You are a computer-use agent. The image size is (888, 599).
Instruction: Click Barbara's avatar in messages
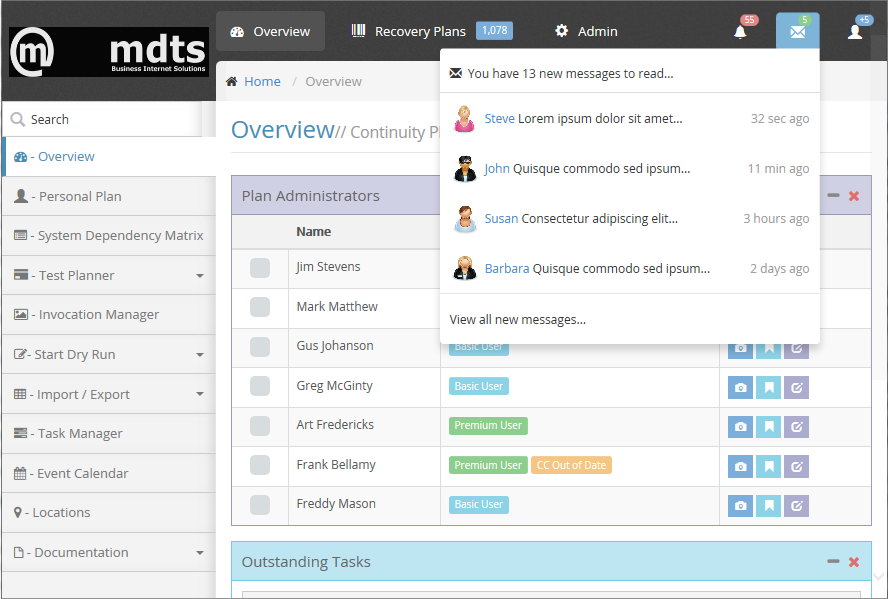(464, 268)
